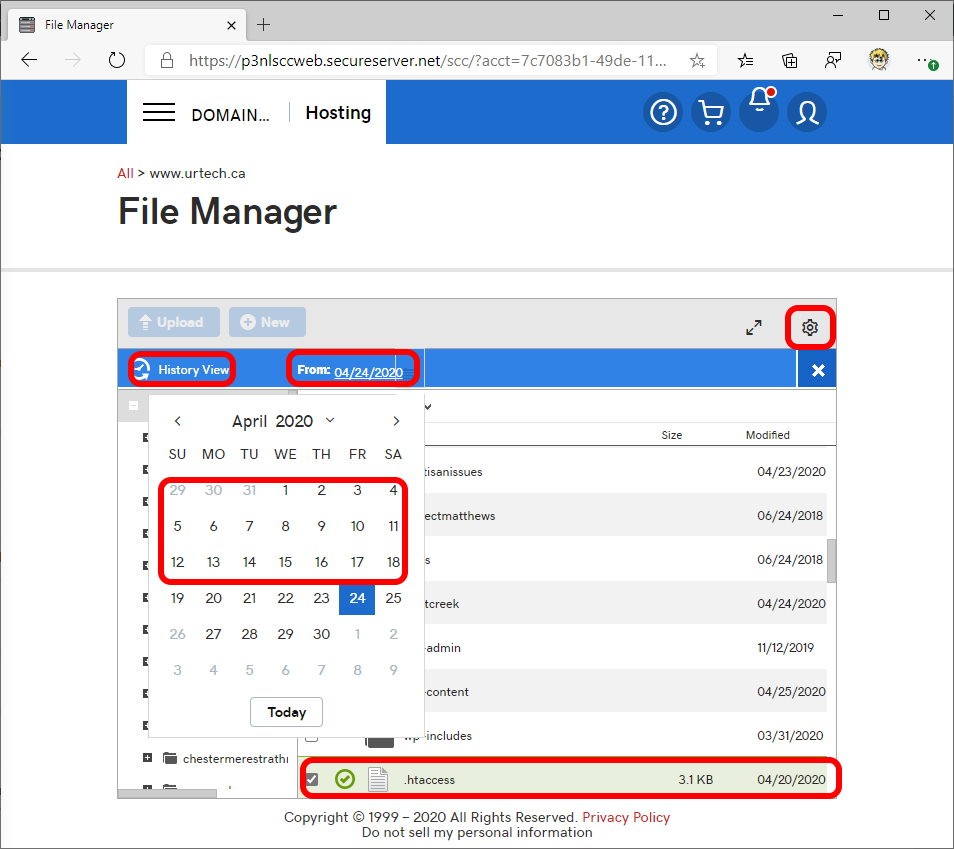This screenshot has width=954, height=849.
Task: Advance calendar to next month
Action: click(x=396, y=420)
